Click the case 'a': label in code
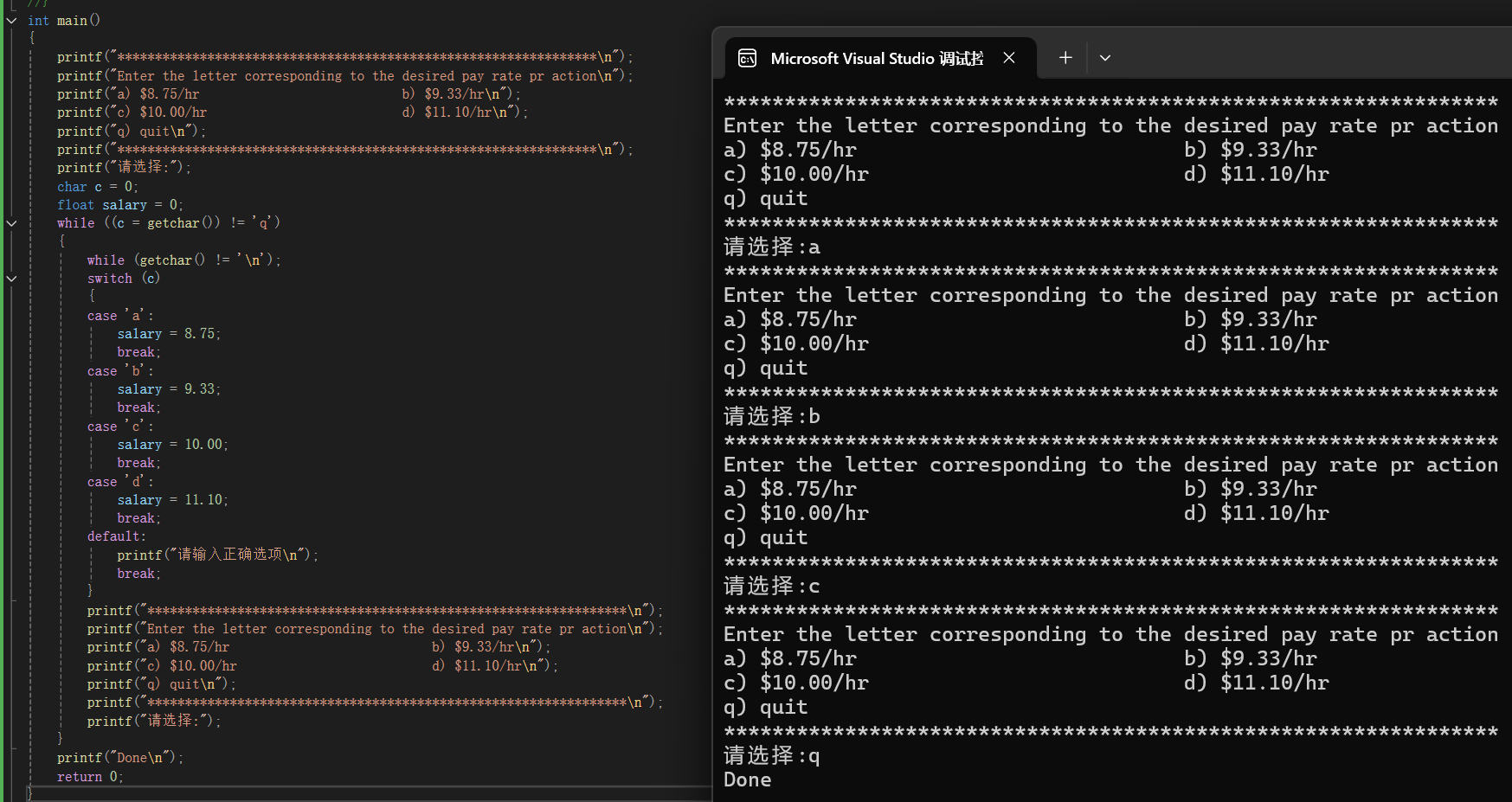1512x802 pixels. point(120,316)
